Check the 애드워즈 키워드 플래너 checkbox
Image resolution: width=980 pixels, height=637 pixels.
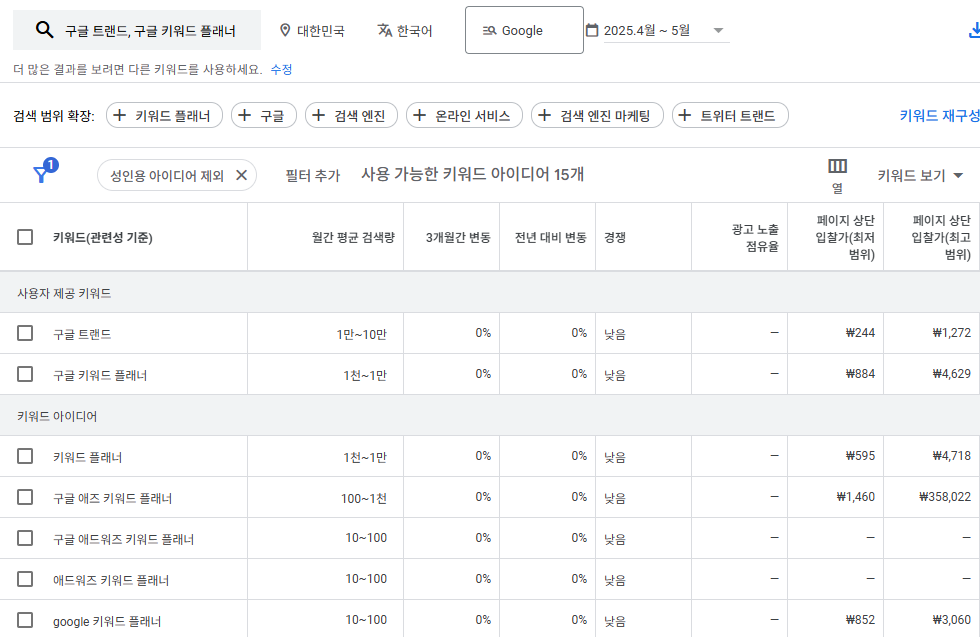[25, 579]
